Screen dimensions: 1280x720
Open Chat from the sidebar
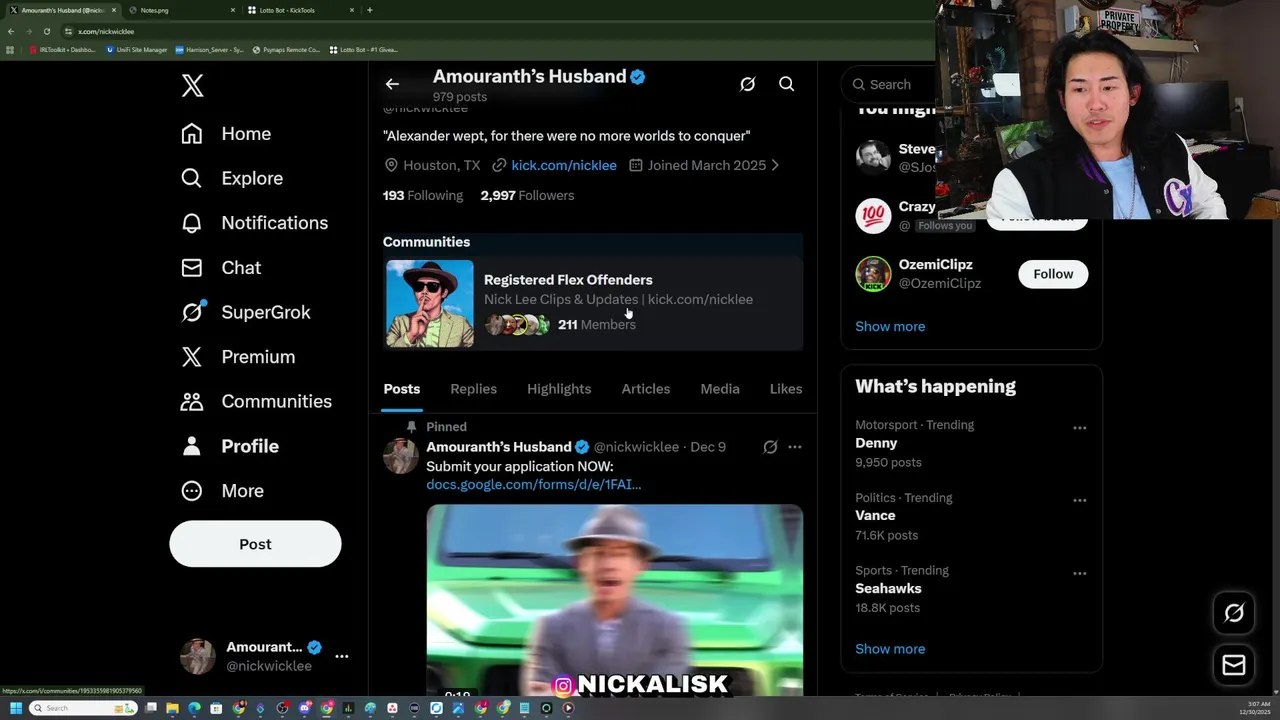tap(221, 268)
